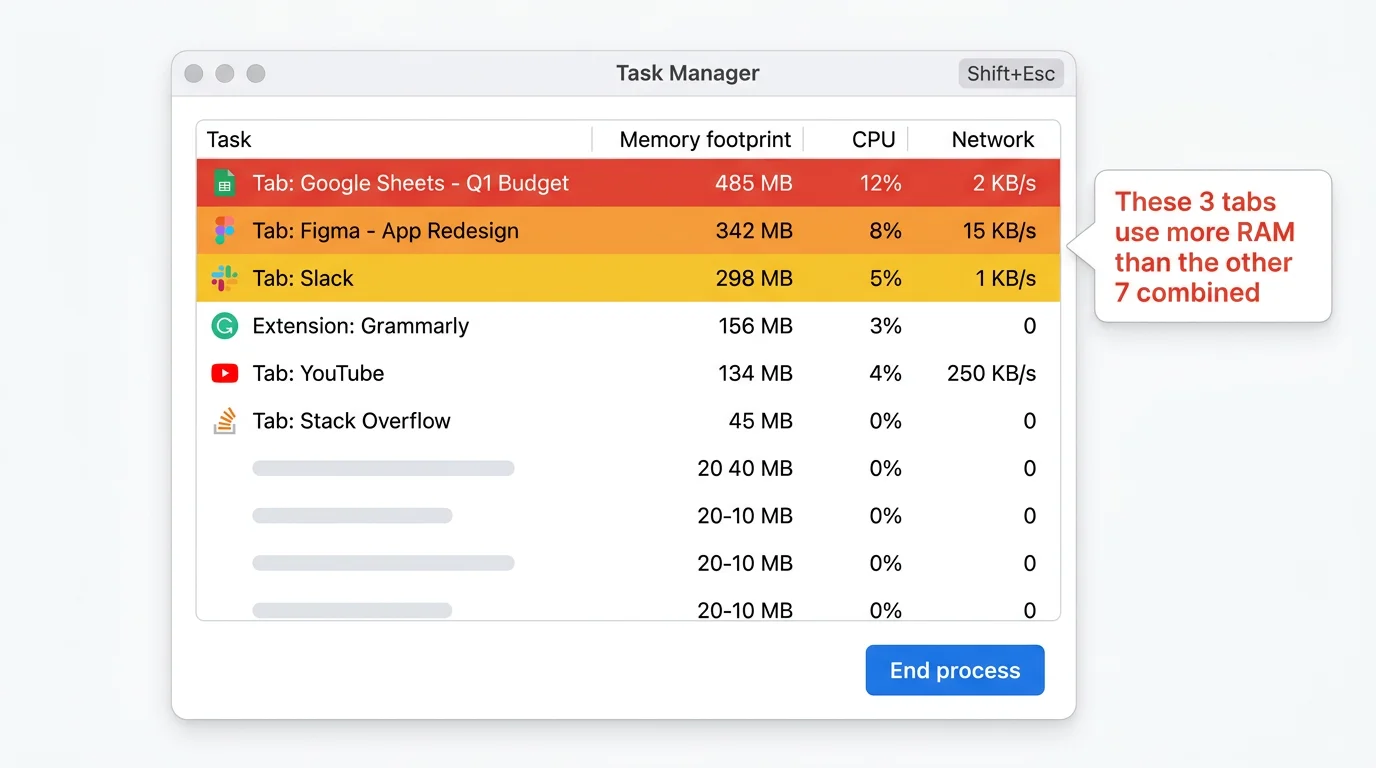
Task: Select the Google Sheets - Q1 Budget row
Action: tap(500, 183)
